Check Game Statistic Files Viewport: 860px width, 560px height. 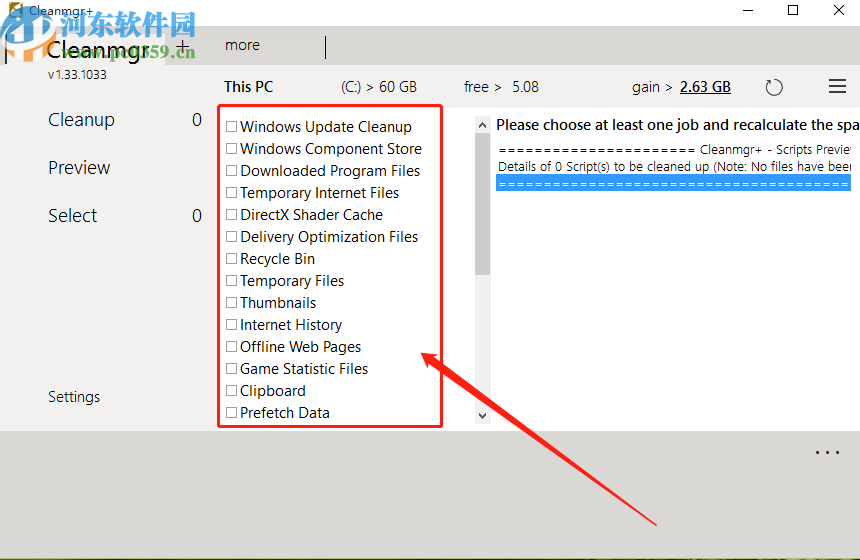tap(231, 369)
